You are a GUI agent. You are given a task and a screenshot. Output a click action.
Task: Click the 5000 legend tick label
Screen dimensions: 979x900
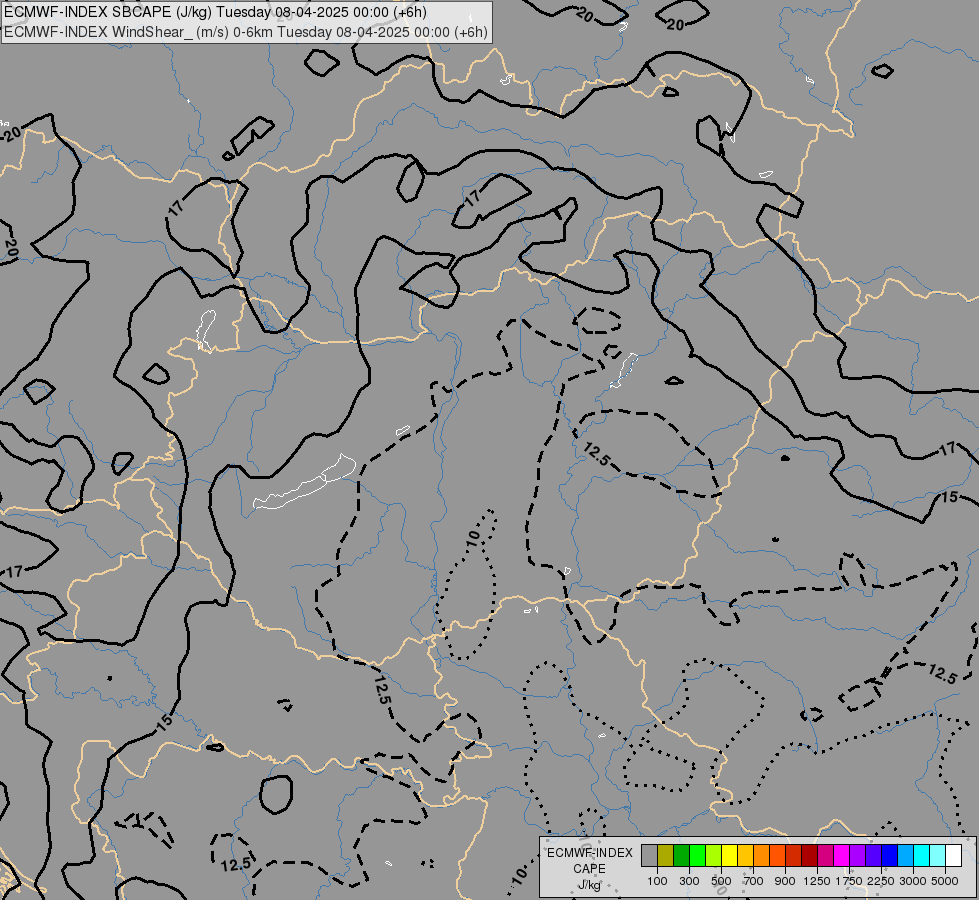tap(945, 881)
